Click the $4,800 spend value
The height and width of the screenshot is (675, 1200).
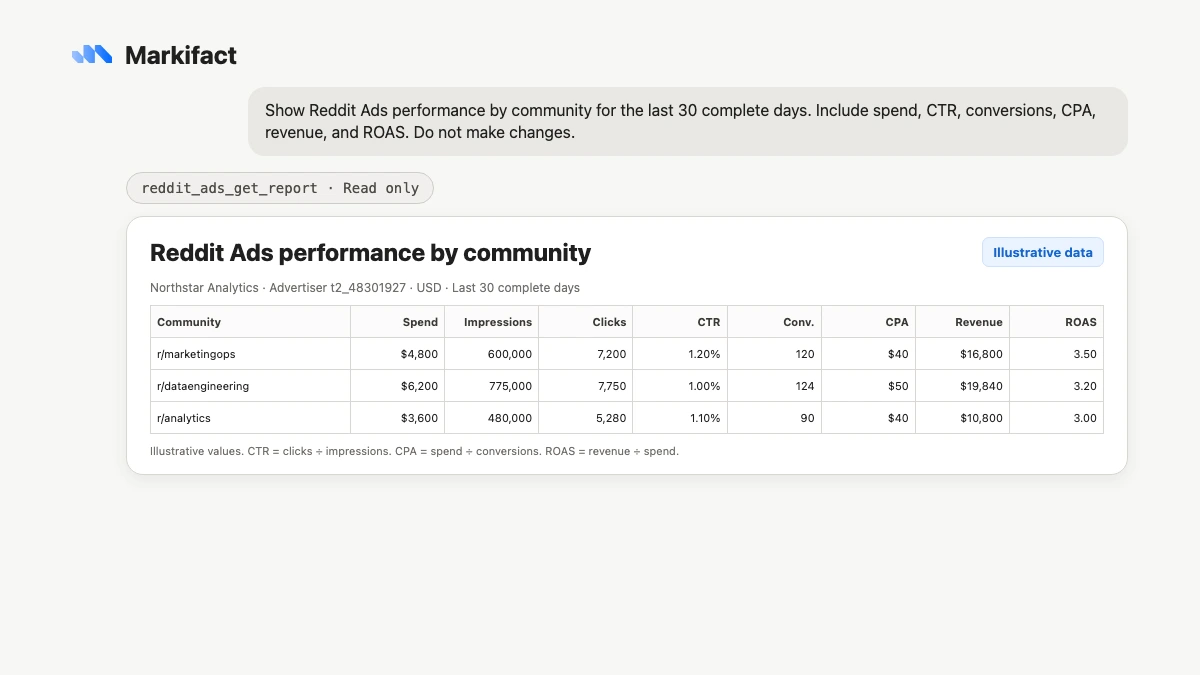coord(420,354)
